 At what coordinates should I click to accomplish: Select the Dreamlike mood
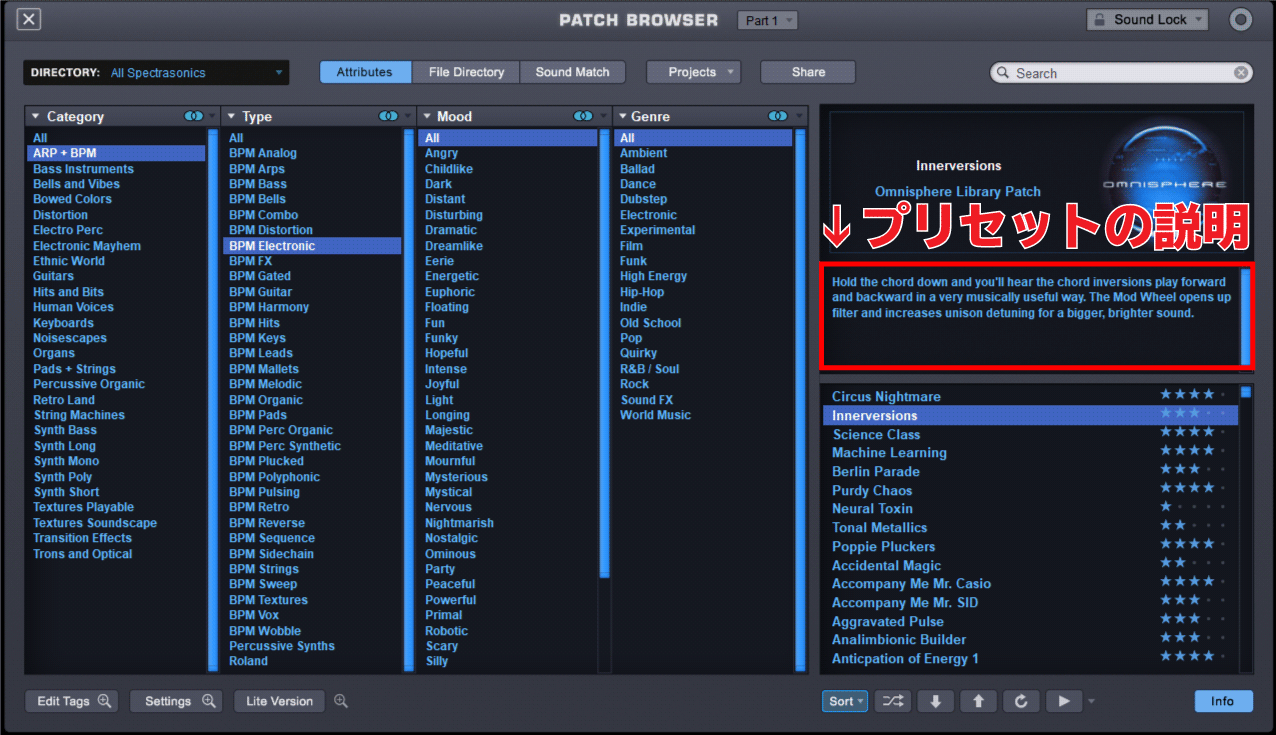pos(454,246)
